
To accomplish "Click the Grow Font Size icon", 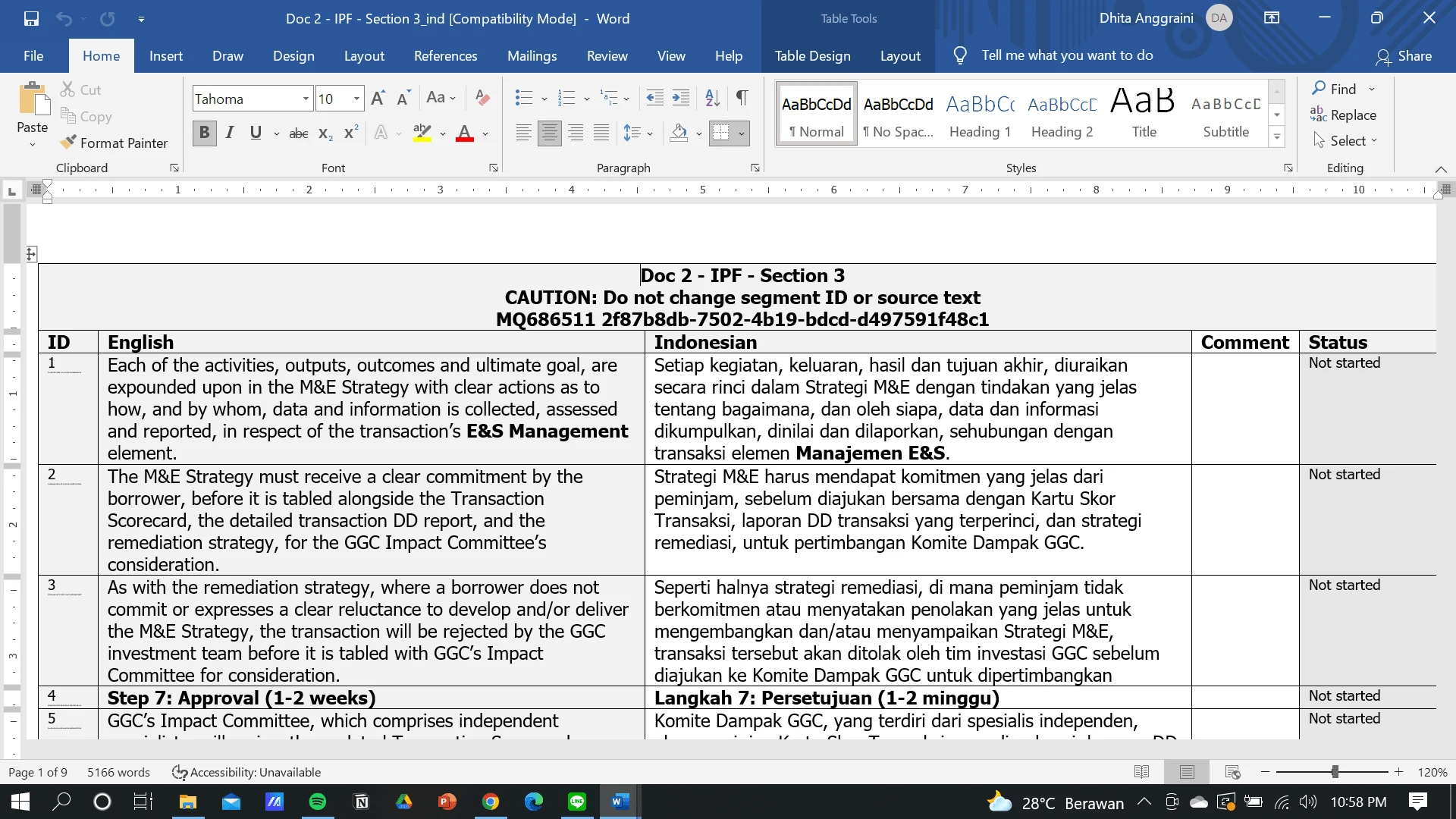I will click(x=378, y=98).
